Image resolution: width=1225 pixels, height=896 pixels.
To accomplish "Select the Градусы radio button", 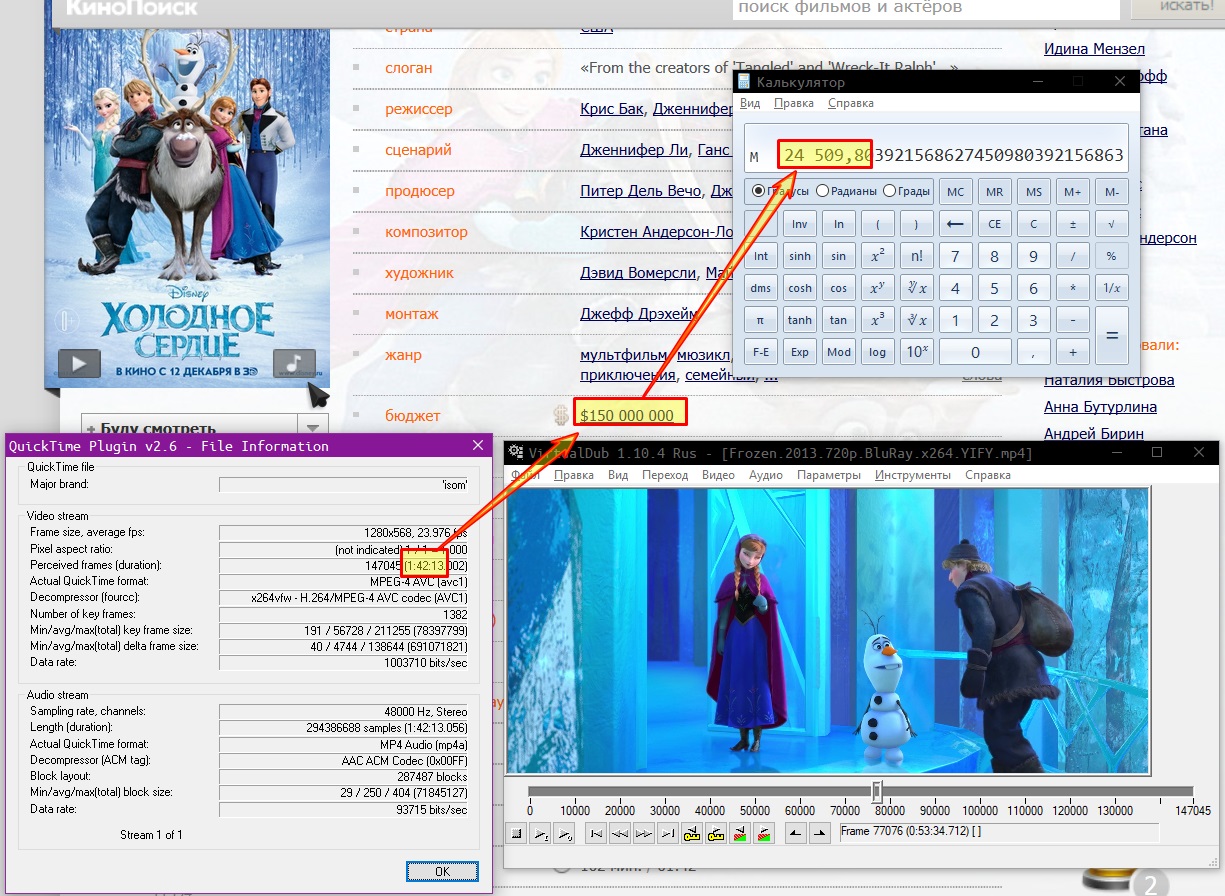I will point(783,191).
